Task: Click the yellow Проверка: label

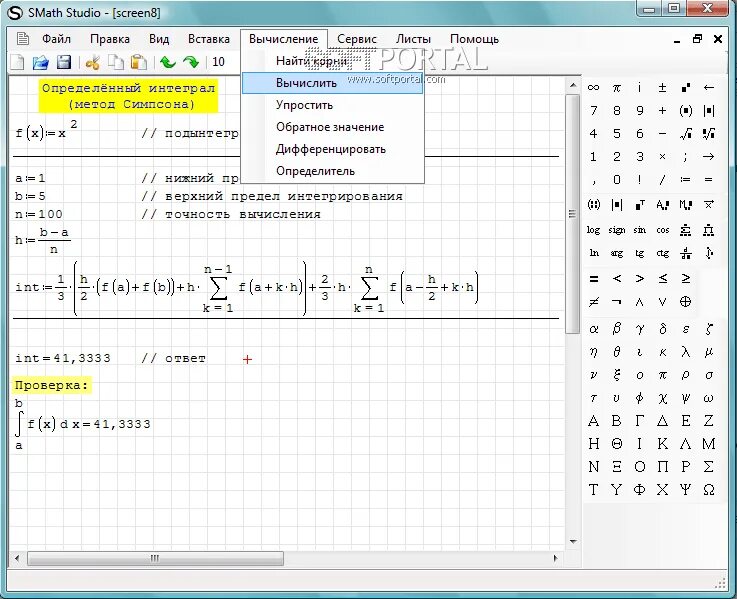Action: coord(52,386)
